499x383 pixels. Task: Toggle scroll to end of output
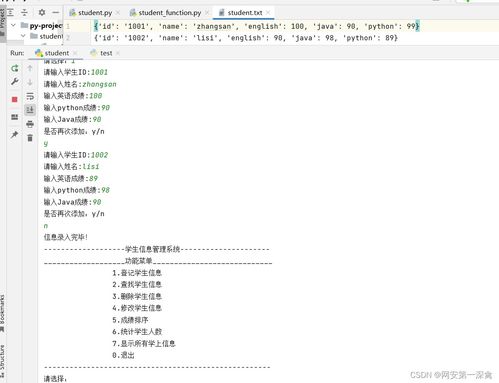tap(30, 110)
